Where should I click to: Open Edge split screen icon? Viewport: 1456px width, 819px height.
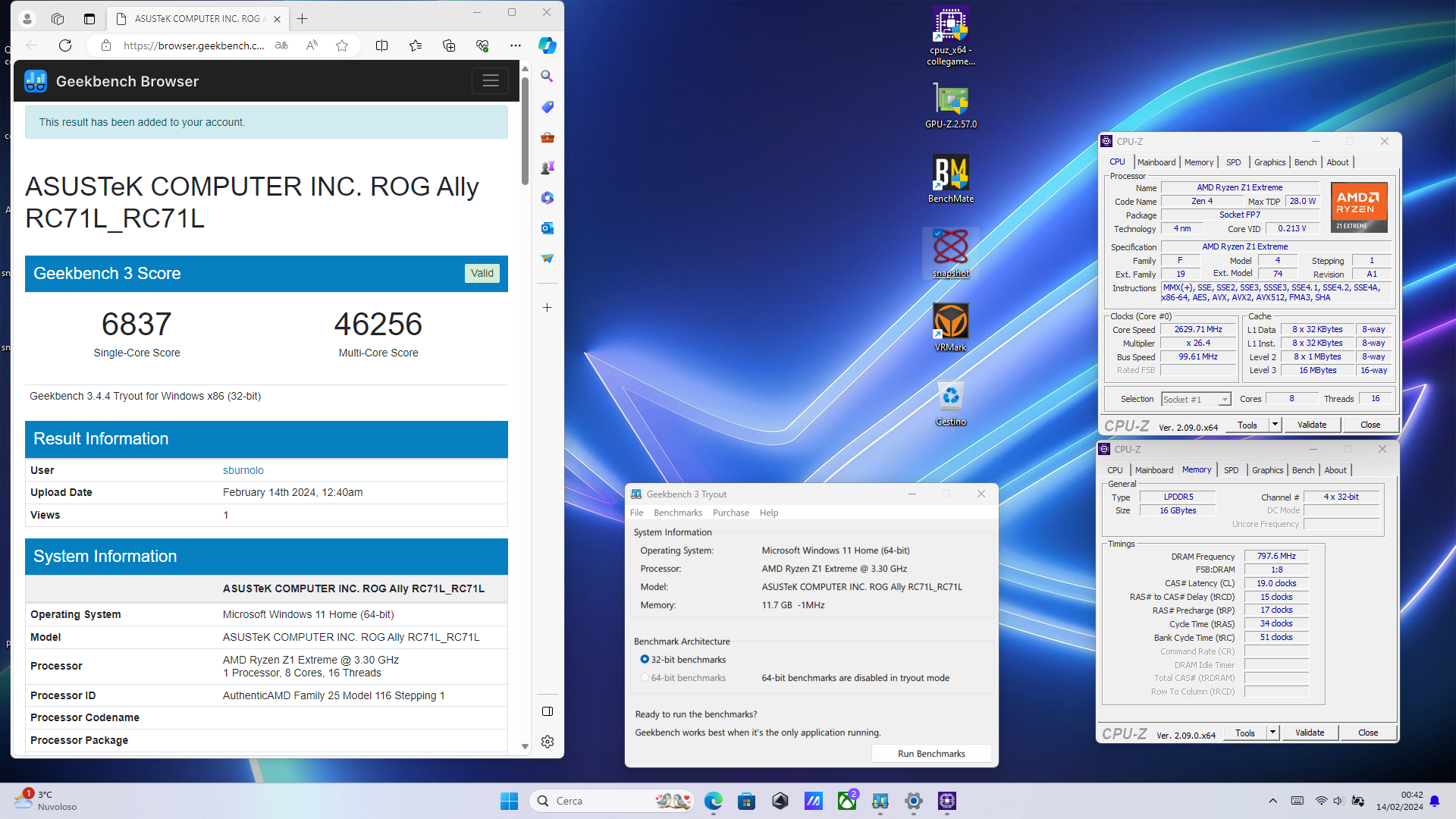(382, 45)
